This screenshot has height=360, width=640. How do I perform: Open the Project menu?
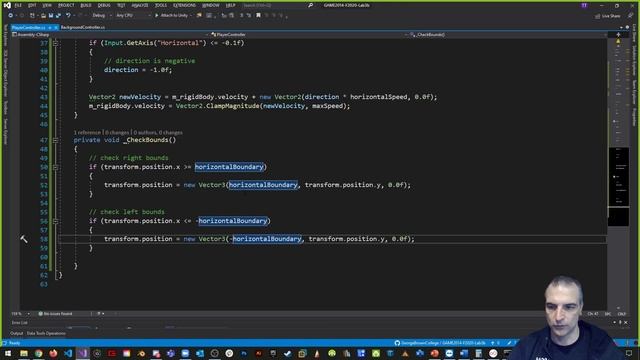[66, 5]
